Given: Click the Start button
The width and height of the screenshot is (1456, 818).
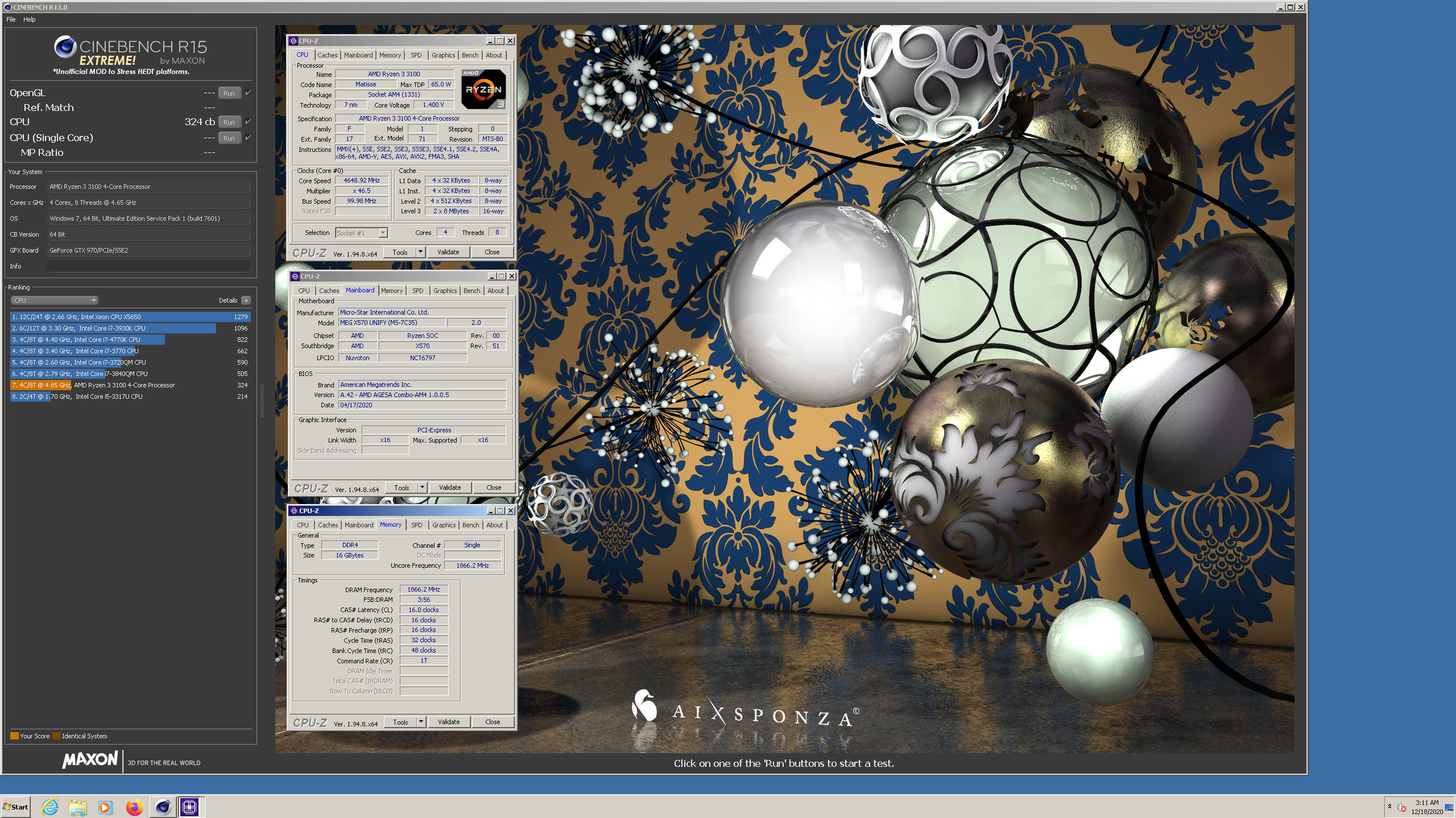Looking at the screenshot, I should (16, 807).
